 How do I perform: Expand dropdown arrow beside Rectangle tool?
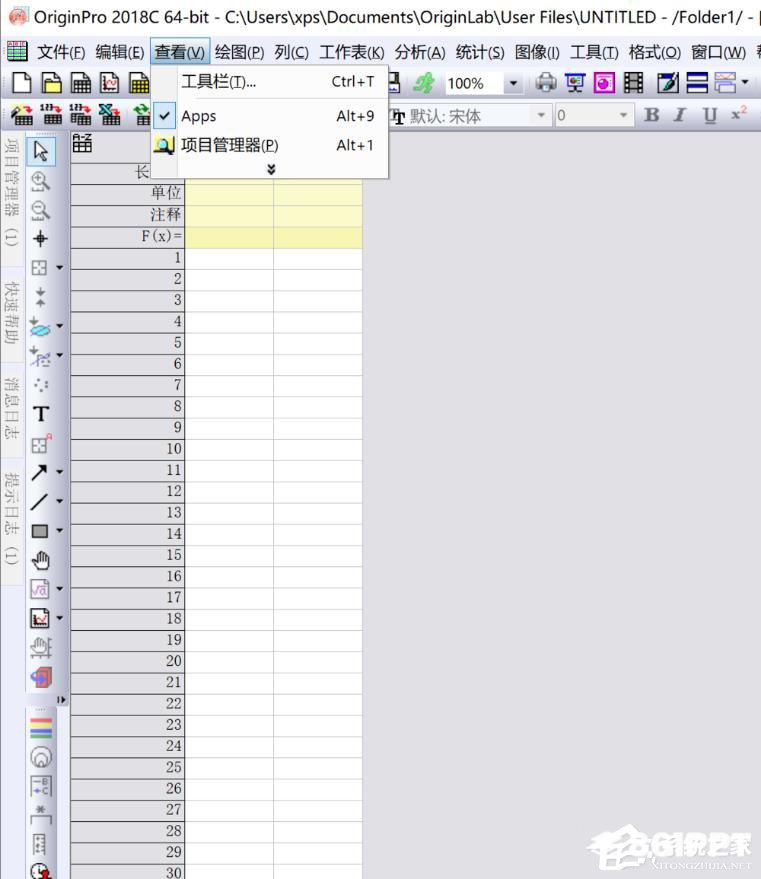(59, 530)
